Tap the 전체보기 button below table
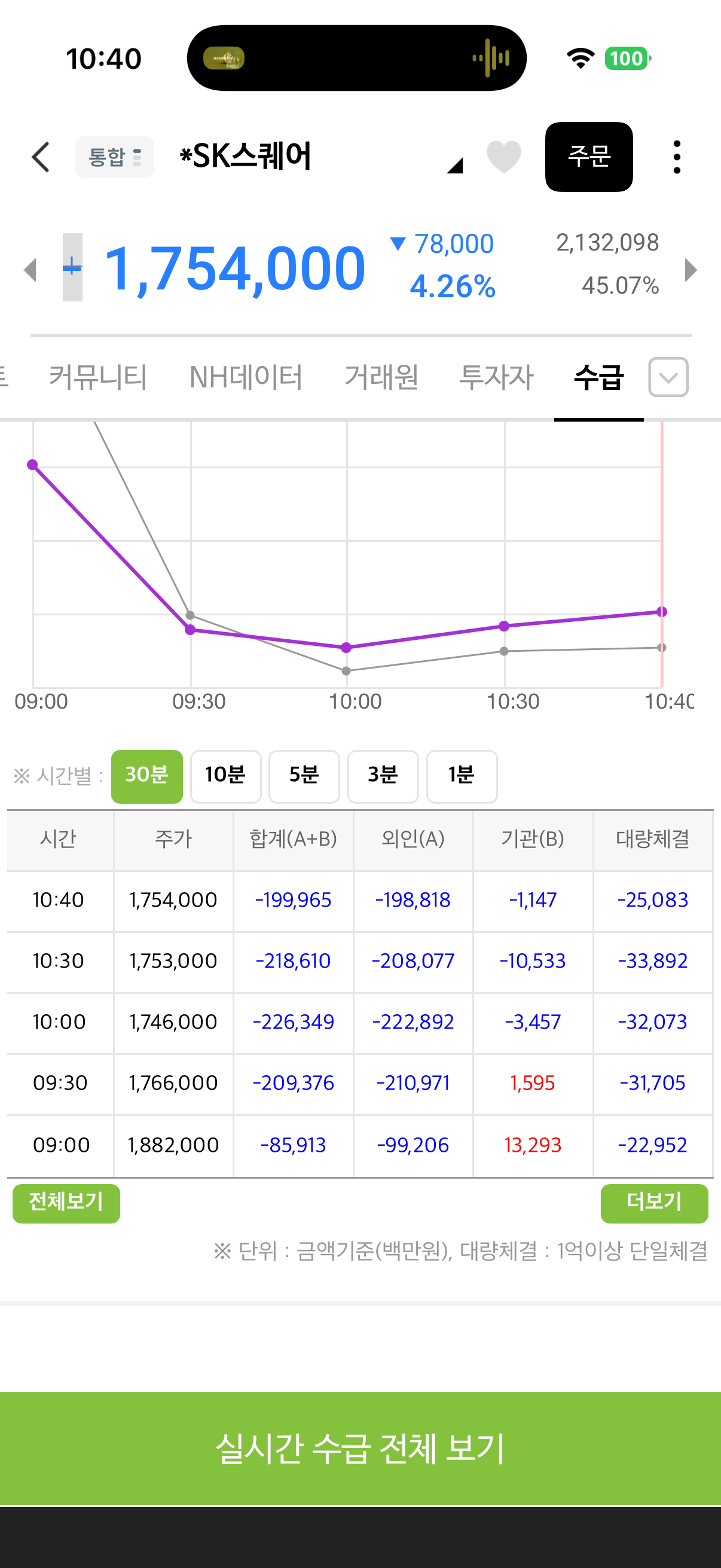 point(66,1203)
